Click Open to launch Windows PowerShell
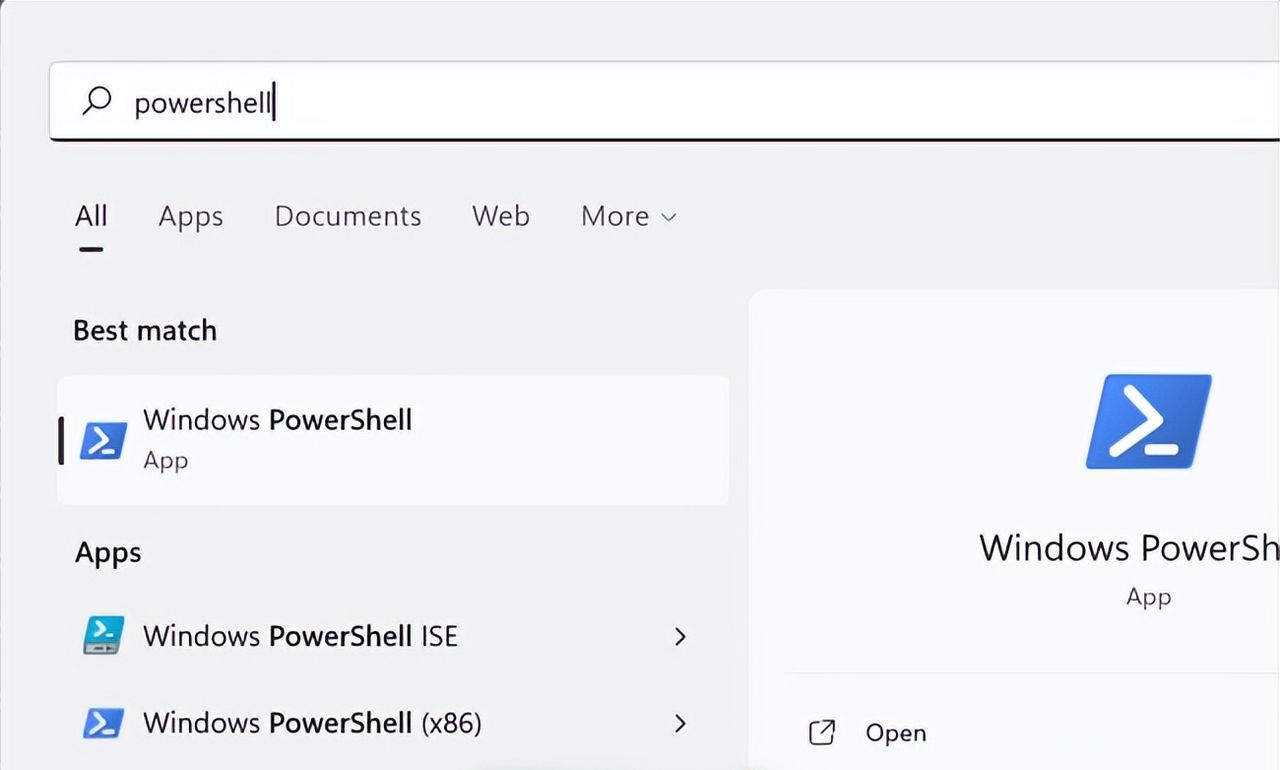Screen dimensions: 1280x770 (895, 732)
